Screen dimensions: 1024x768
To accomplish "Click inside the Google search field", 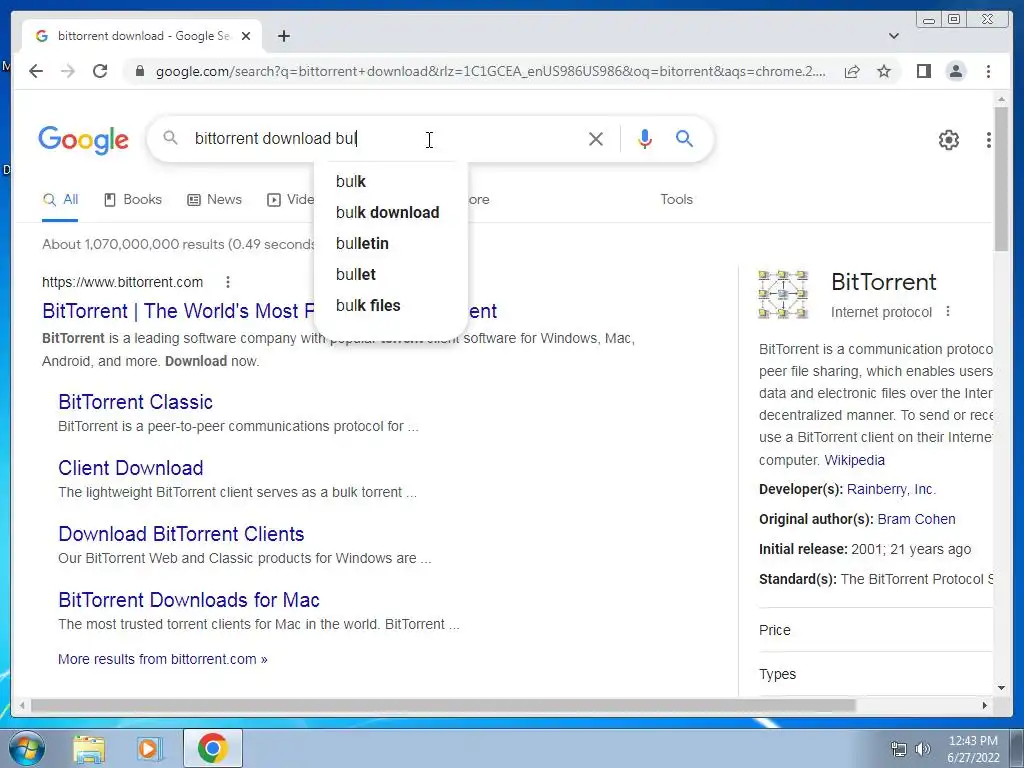I will pos(385,138).
